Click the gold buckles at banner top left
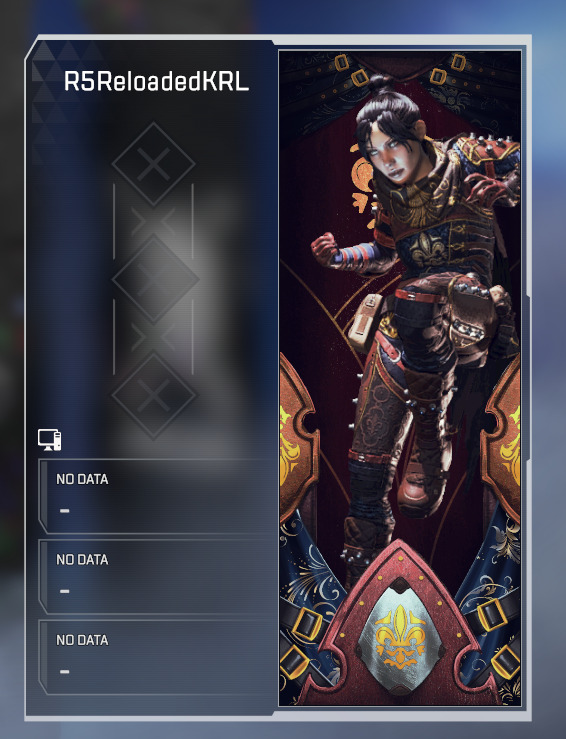This screenshot has height=739, width=566. 351,70
